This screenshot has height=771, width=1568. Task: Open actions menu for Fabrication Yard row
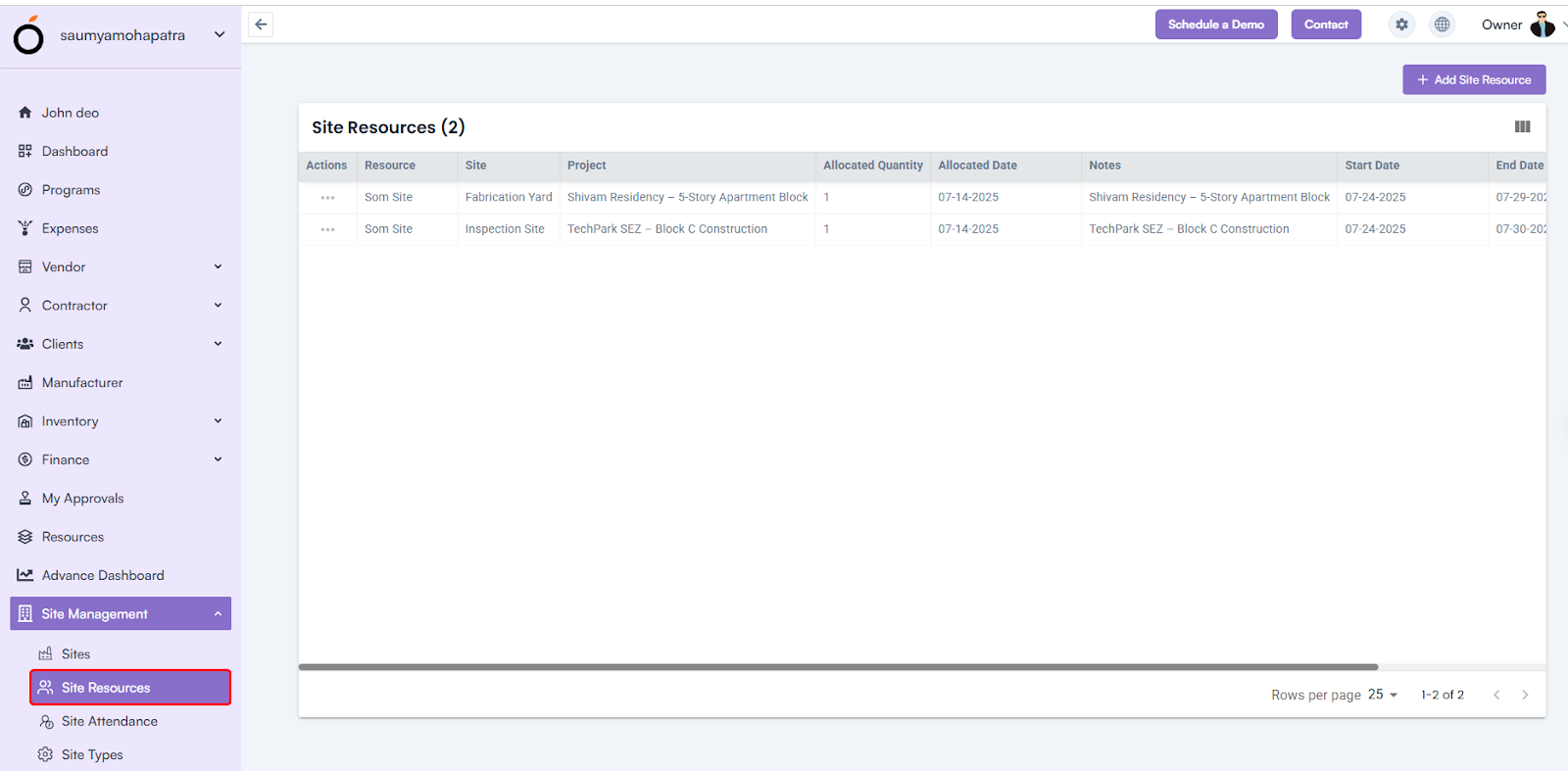click(327, 198)
